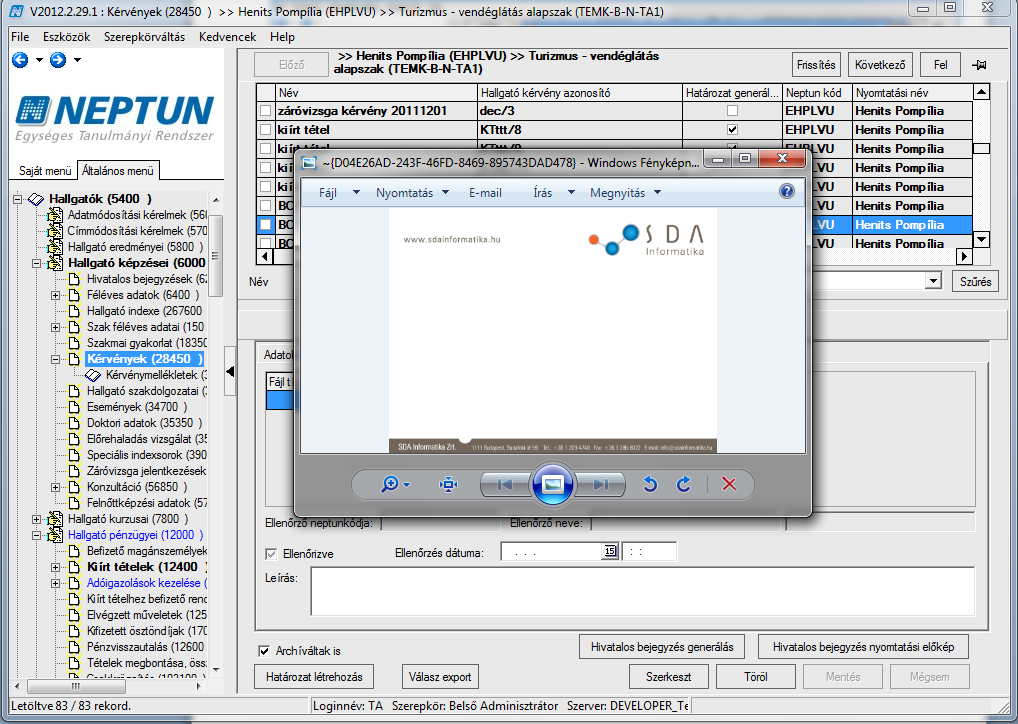Viewport: 1018px width, 724px height.
Task: Open the Fájl menu in photo viewer
Action: coord(338,192)
